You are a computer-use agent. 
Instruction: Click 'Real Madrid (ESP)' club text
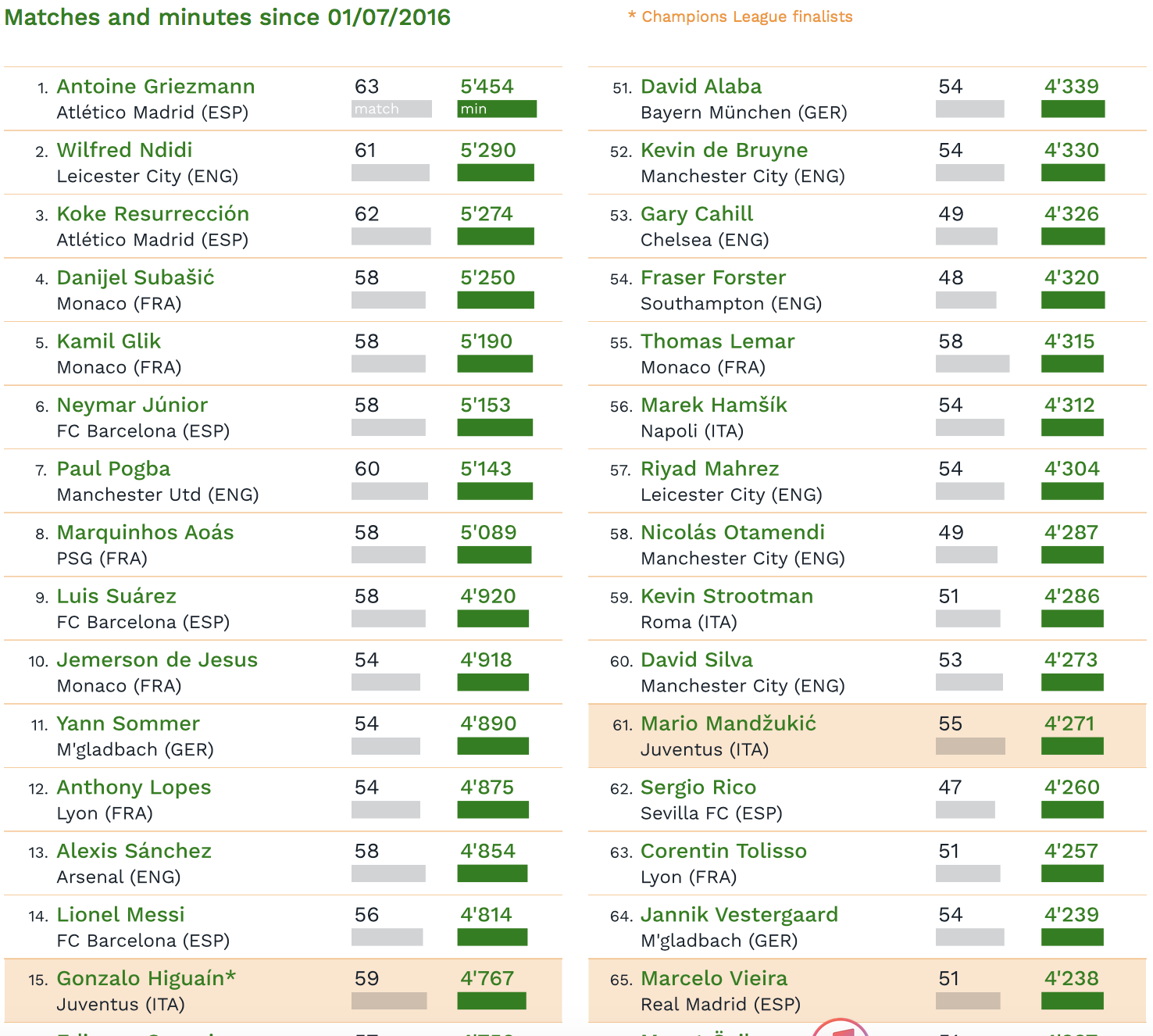click(720, 1004)
